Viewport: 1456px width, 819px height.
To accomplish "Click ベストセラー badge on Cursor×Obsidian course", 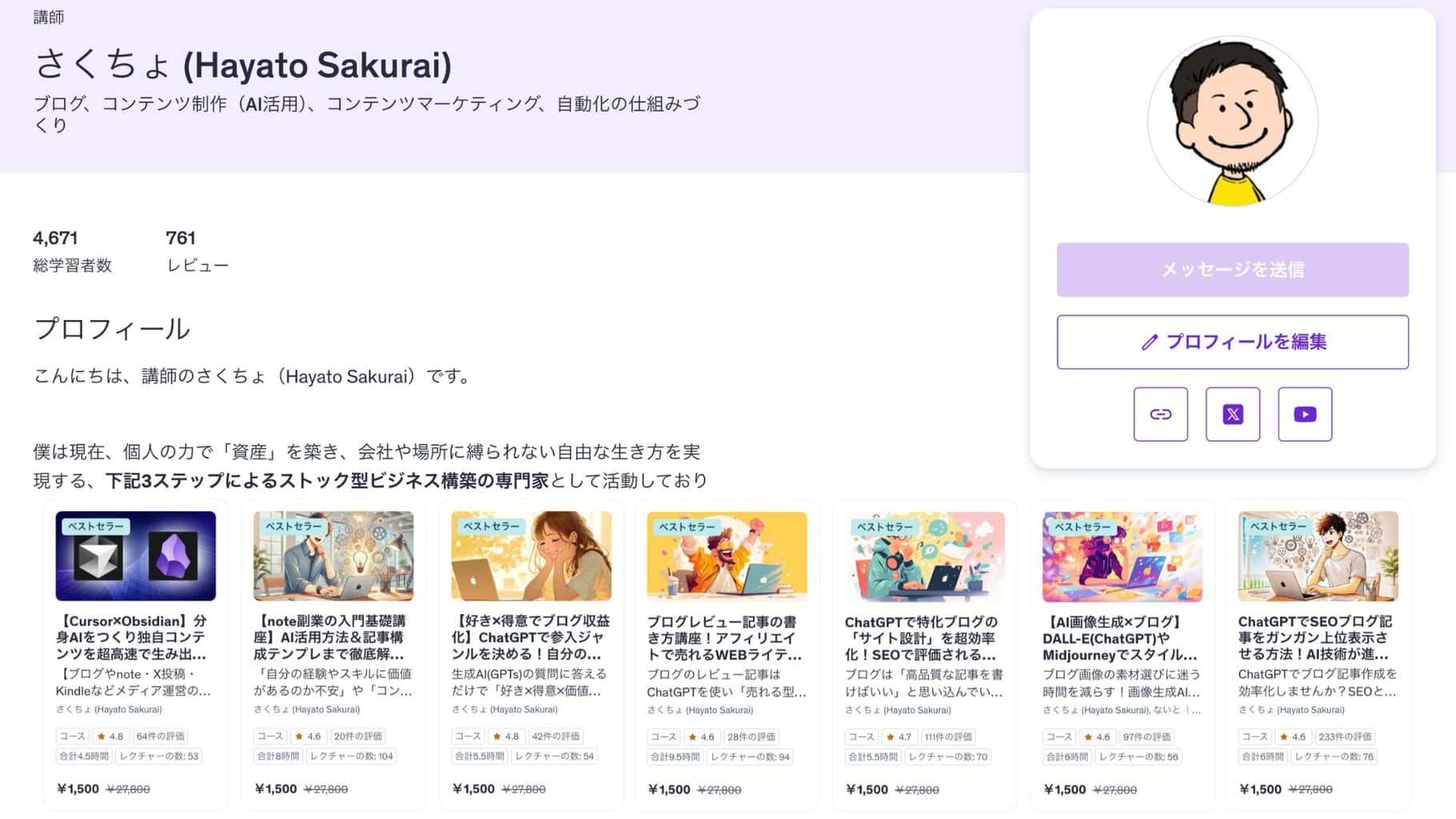I will pos(96,526).
